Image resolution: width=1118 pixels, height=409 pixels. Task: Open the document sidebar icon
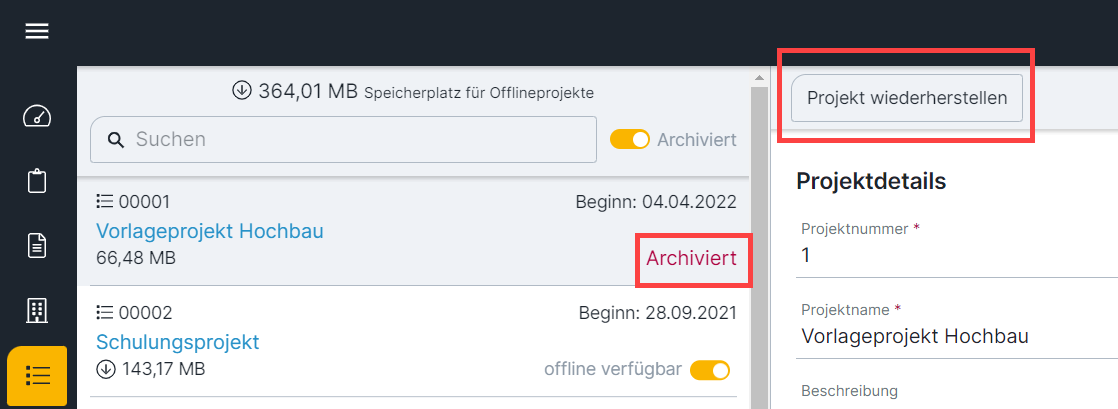[x=37, y=246]
